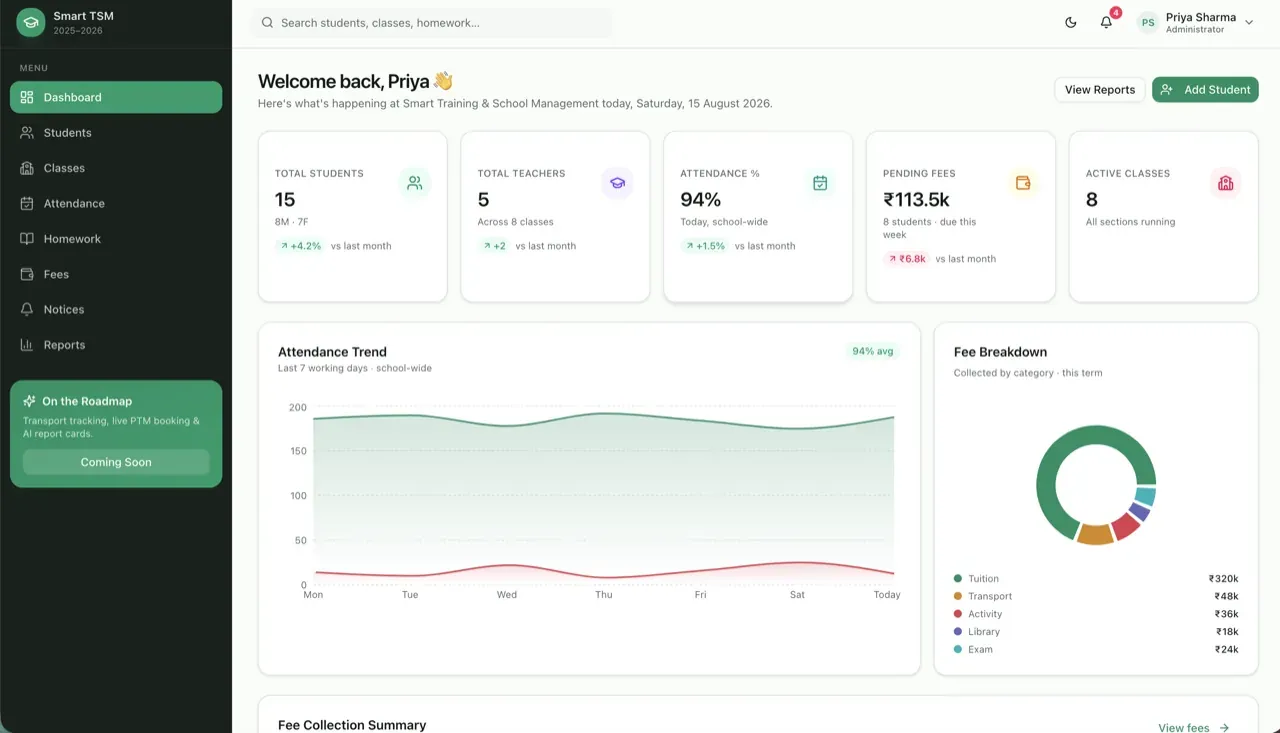This screenshot has width=1280, height=733.
Task: Select Fees in the sidebar
Action: click(116, 274)
